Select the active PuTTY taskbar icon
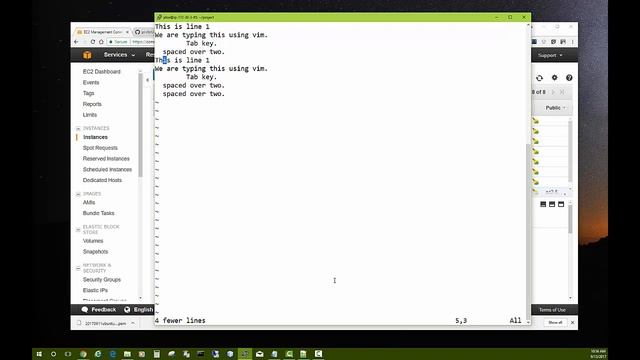The height and width of the screenshot is (360, 640). (x=245, y=354)
